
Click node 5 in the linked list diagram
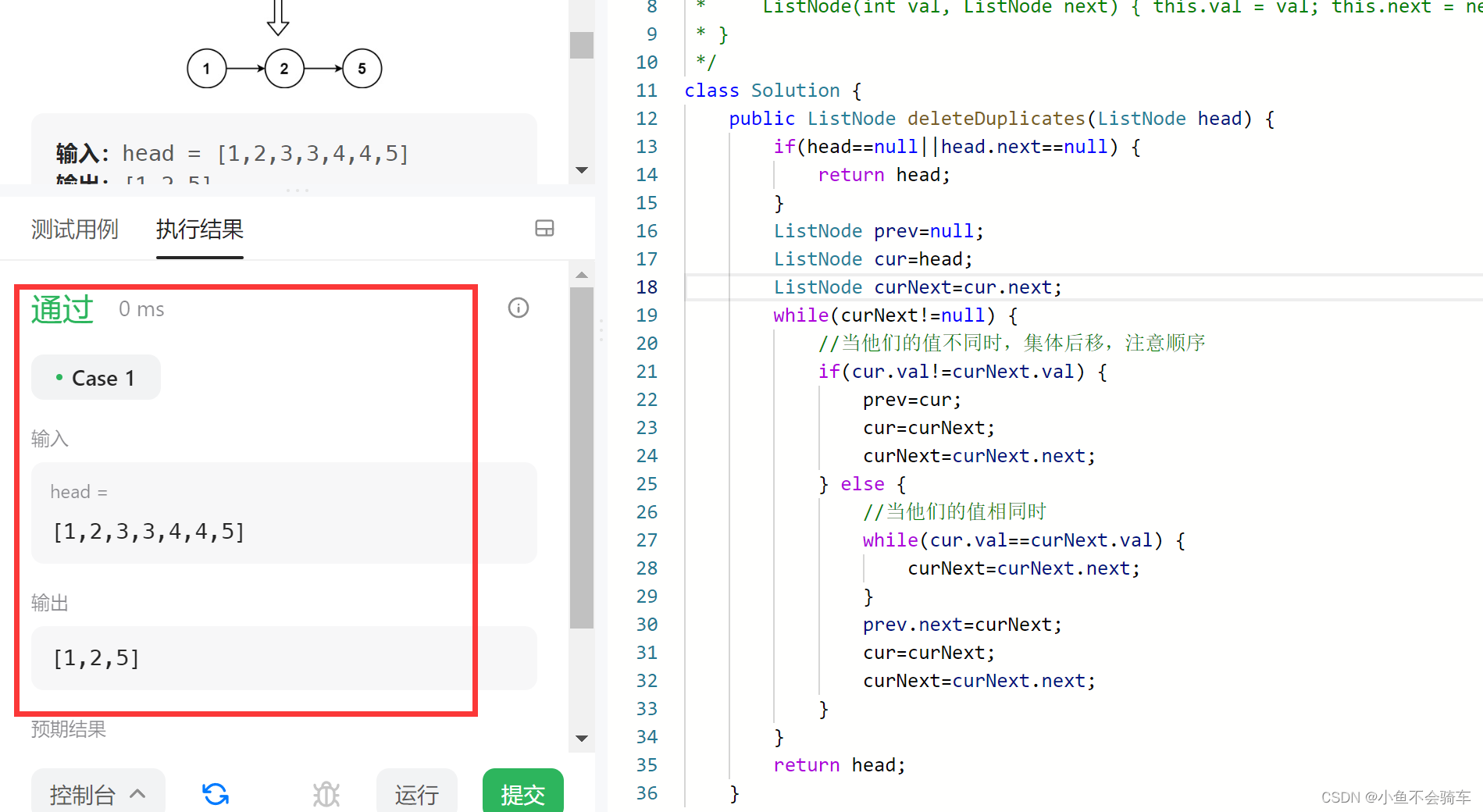click(x=362, y=69)
